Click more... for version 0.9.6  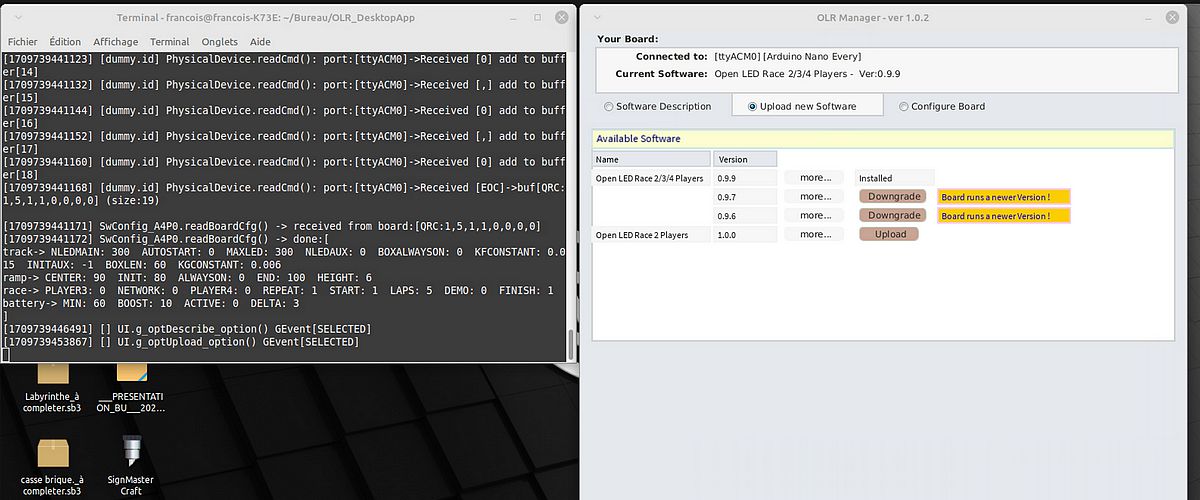click(815, 216)
